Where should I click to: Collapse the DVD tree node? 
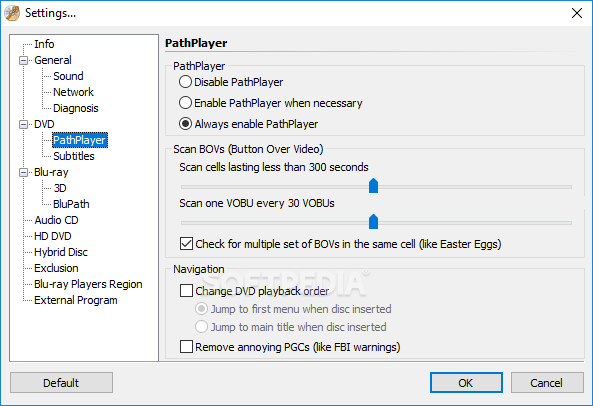coord(23,124)
